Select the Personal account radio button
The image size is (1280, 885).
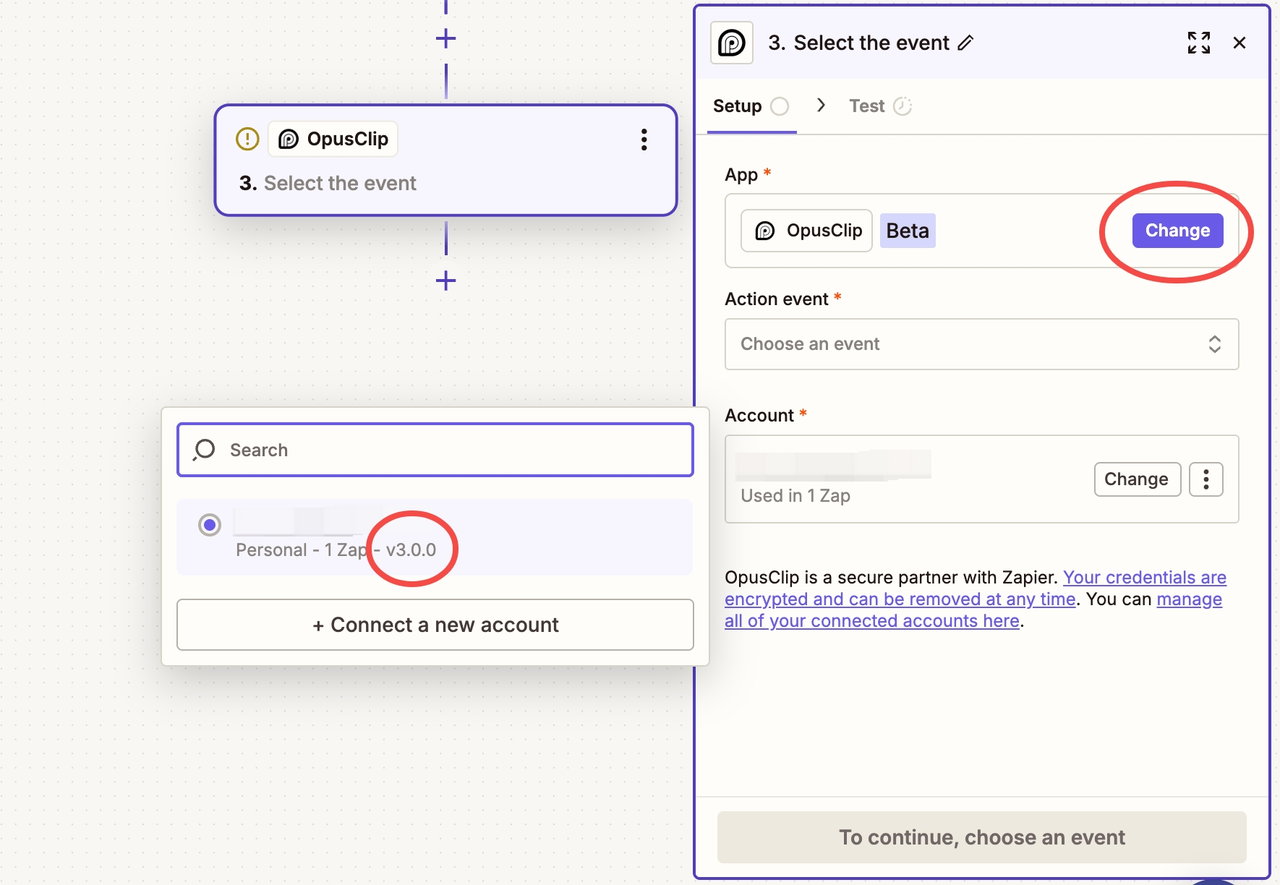[x=209, y=525]
